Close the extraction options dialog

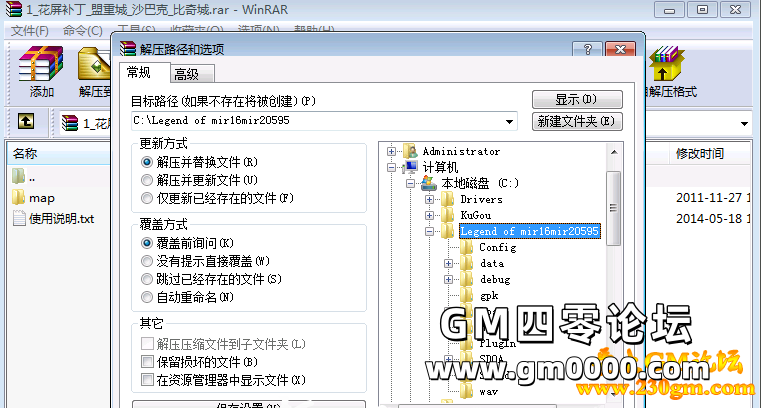click(620, 49)
